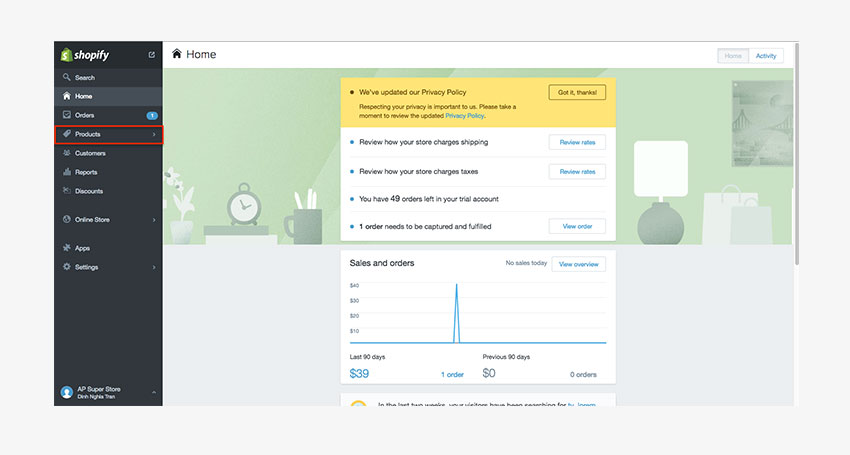850x455 pixels.
Task: Open Reports bar chart icon
Action: pyautogui.click(x=67, y=172)
